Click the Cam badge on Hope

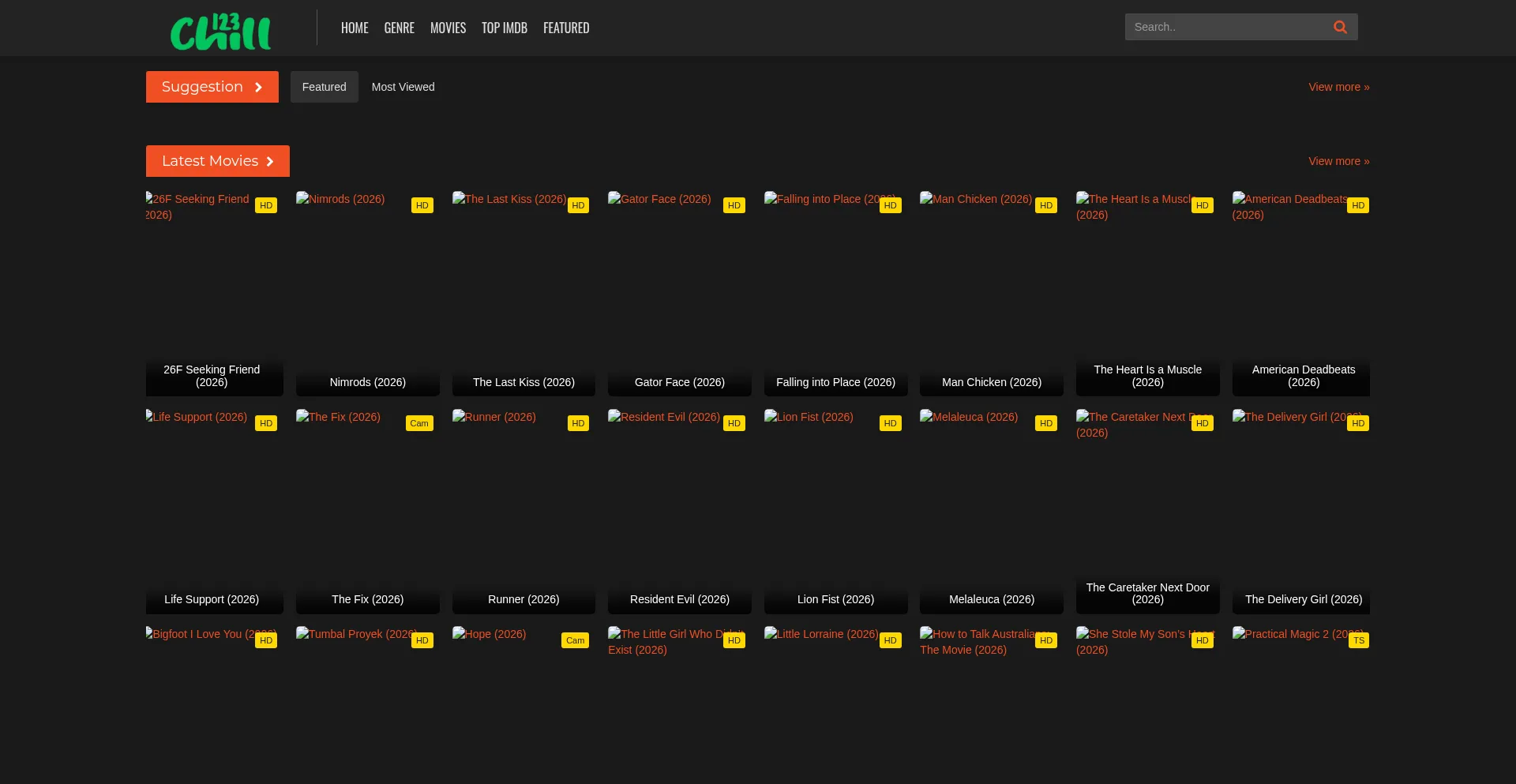576,640
